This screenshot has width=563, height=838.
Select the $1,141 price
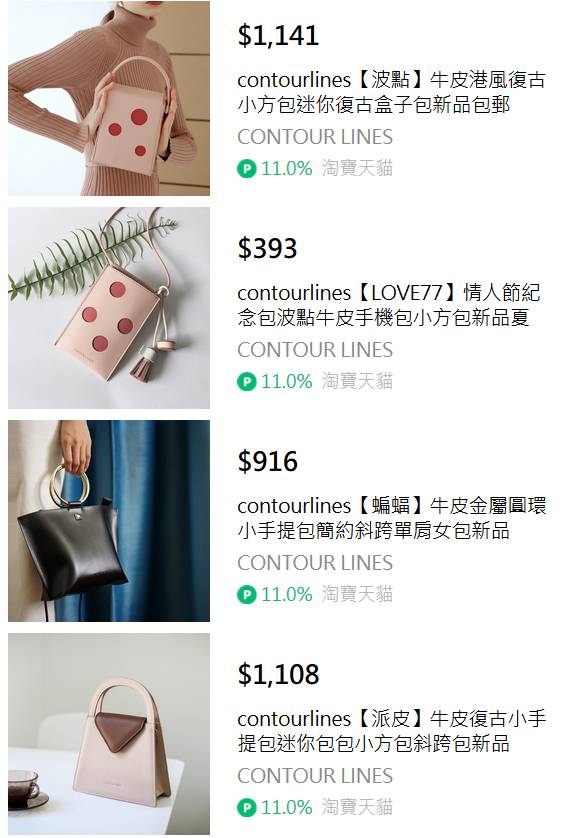tap(278, 35)
